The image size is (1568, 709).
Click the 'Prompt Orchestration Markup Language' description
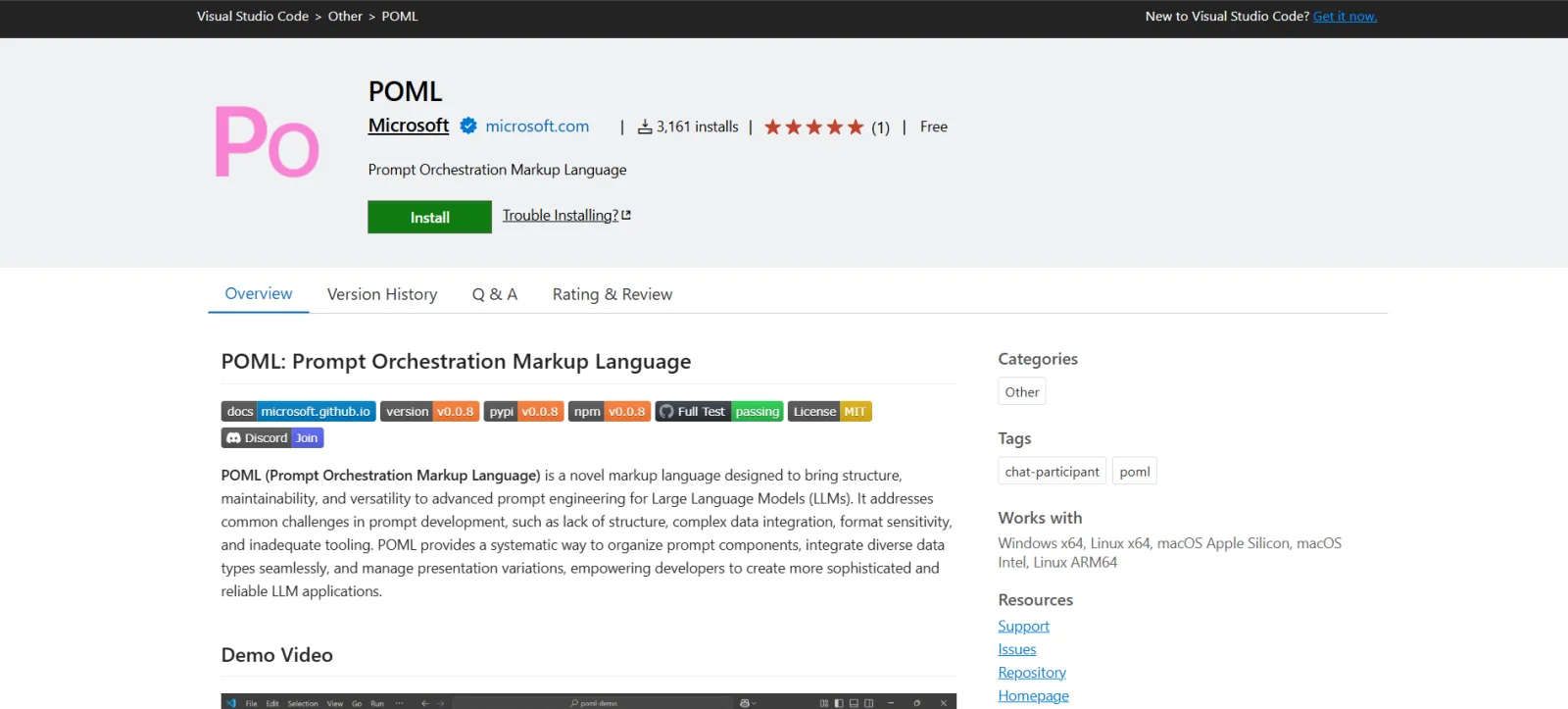(498, 170)
